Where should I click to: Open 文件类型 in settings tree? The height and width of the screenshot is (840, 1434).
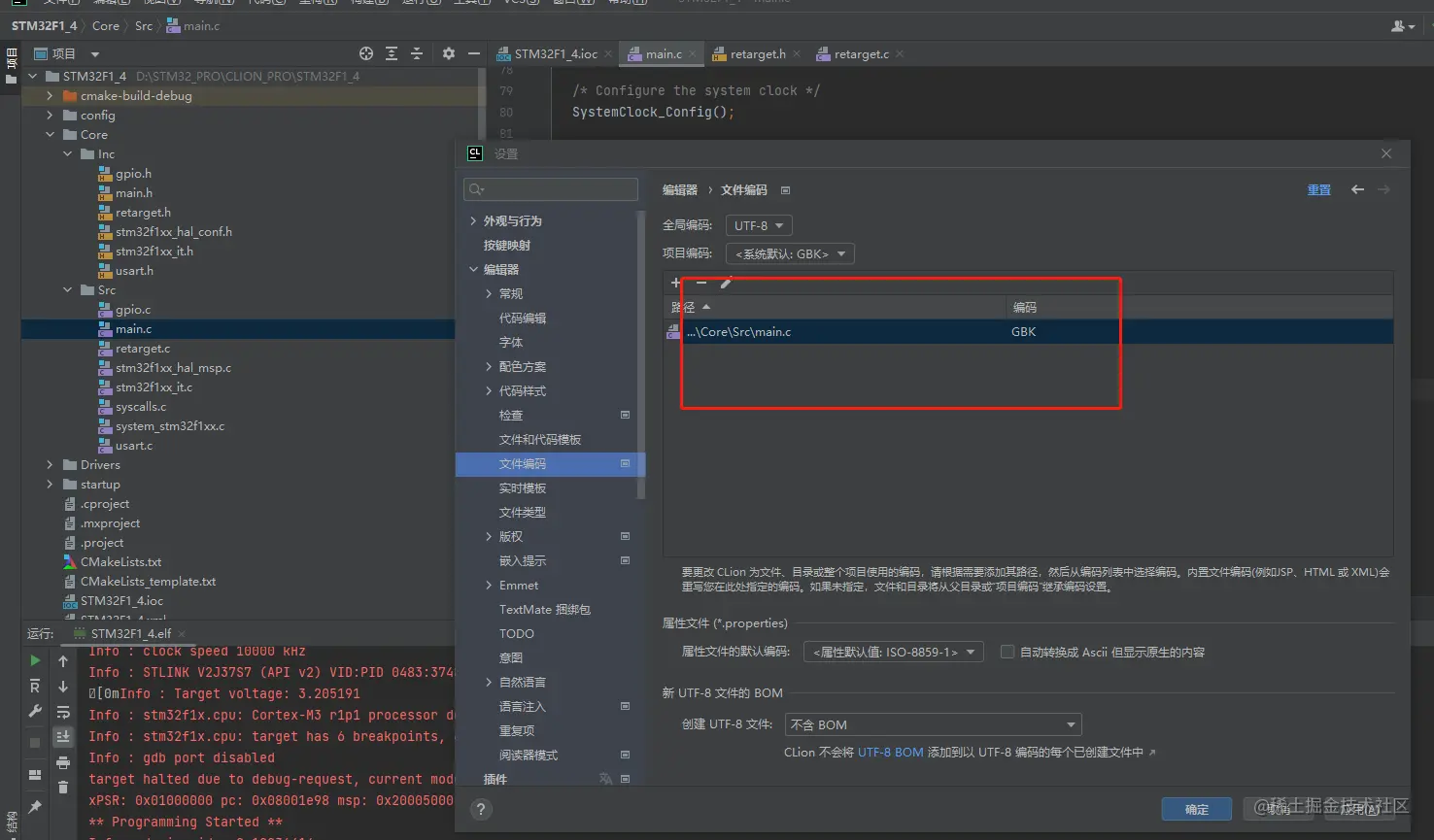pyautogui.click(x=523, y=513)
